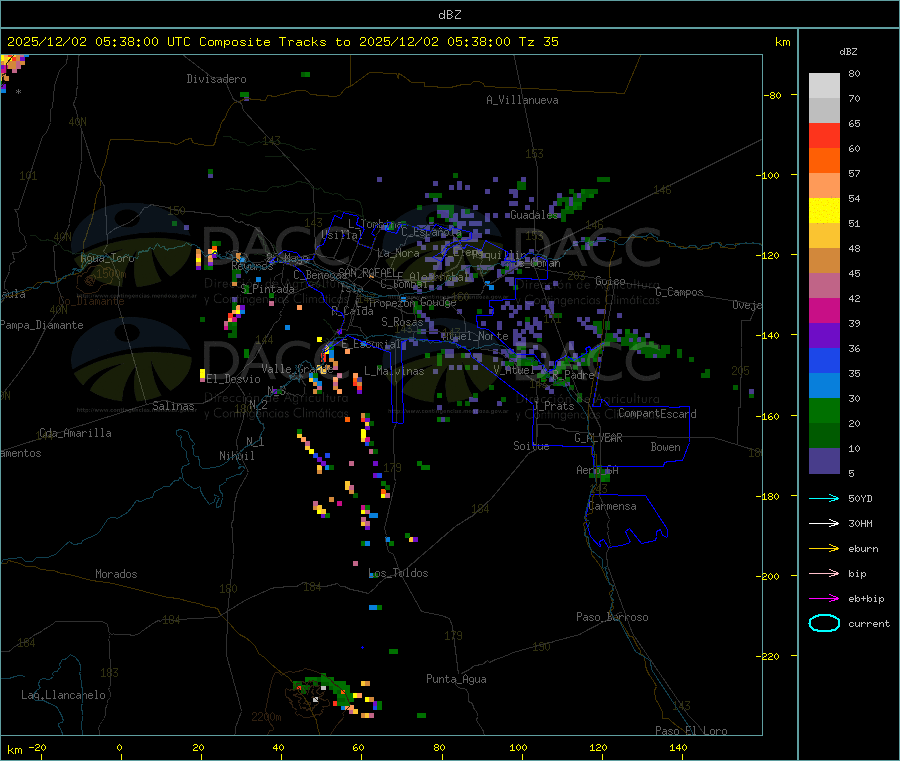Click the cyan 'current' ellipse icon

(824, 623)
